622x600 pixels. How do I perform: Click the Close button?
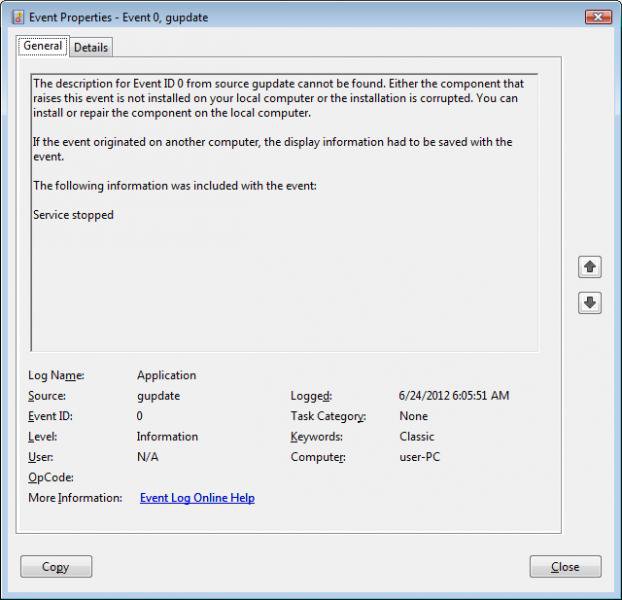pyautogui.click(x=565, y=567)
